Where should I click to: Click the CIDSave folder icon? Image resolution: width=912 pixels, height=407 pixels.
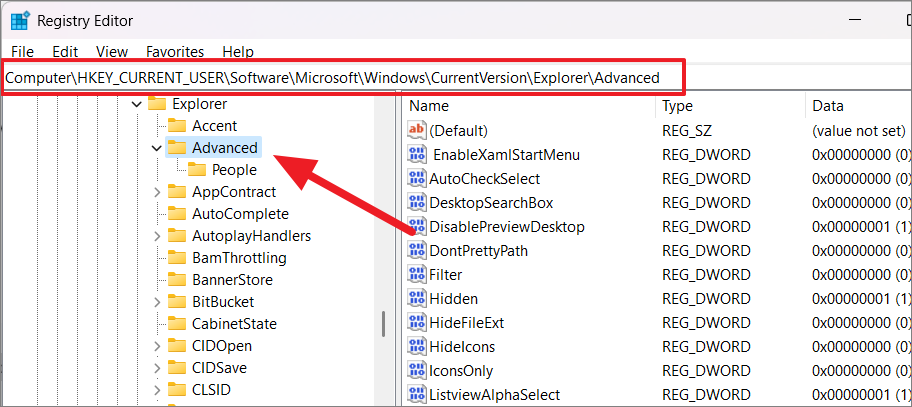click(176, 367)
